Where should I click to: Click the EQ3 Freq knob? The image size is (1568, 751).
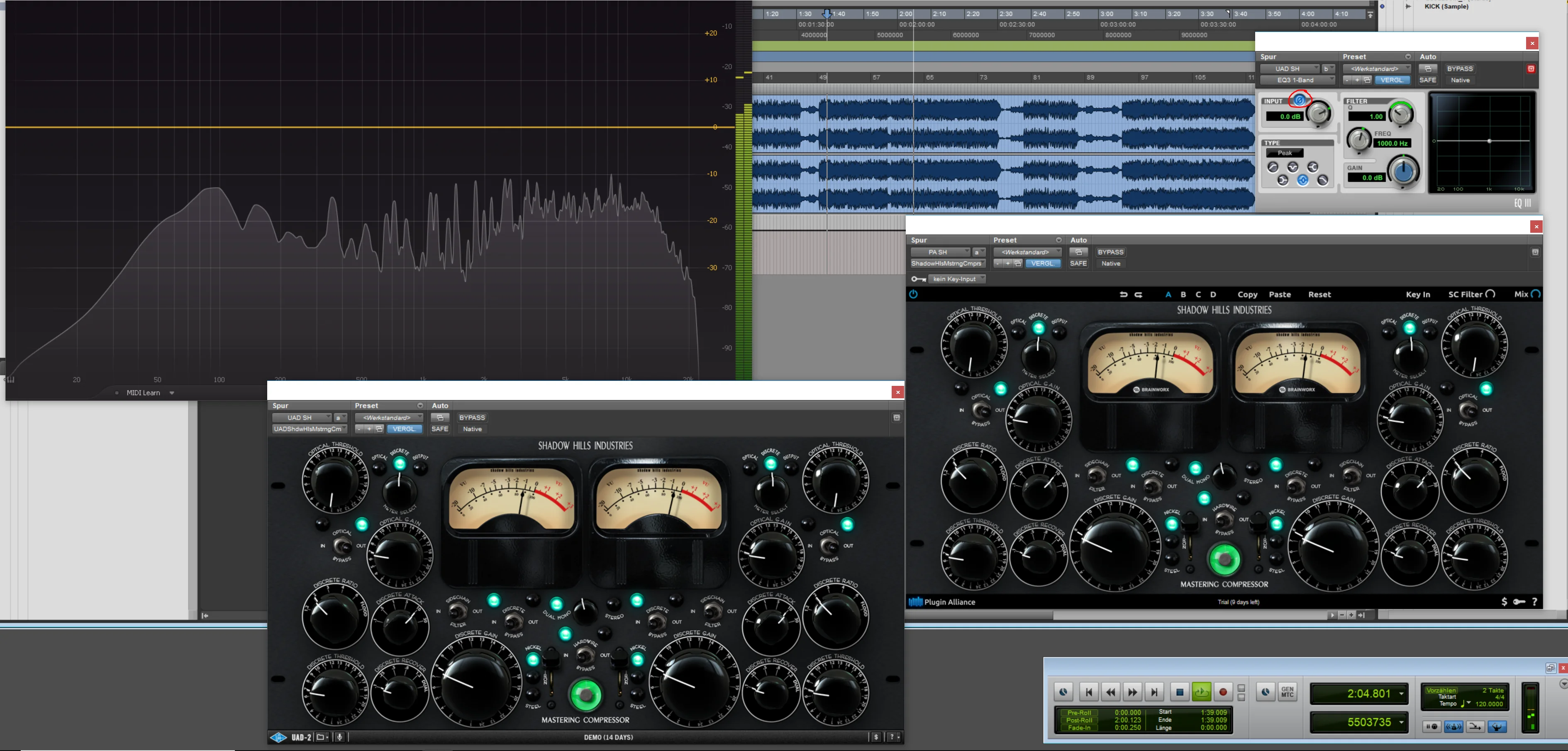click(x=1360, y=139)
